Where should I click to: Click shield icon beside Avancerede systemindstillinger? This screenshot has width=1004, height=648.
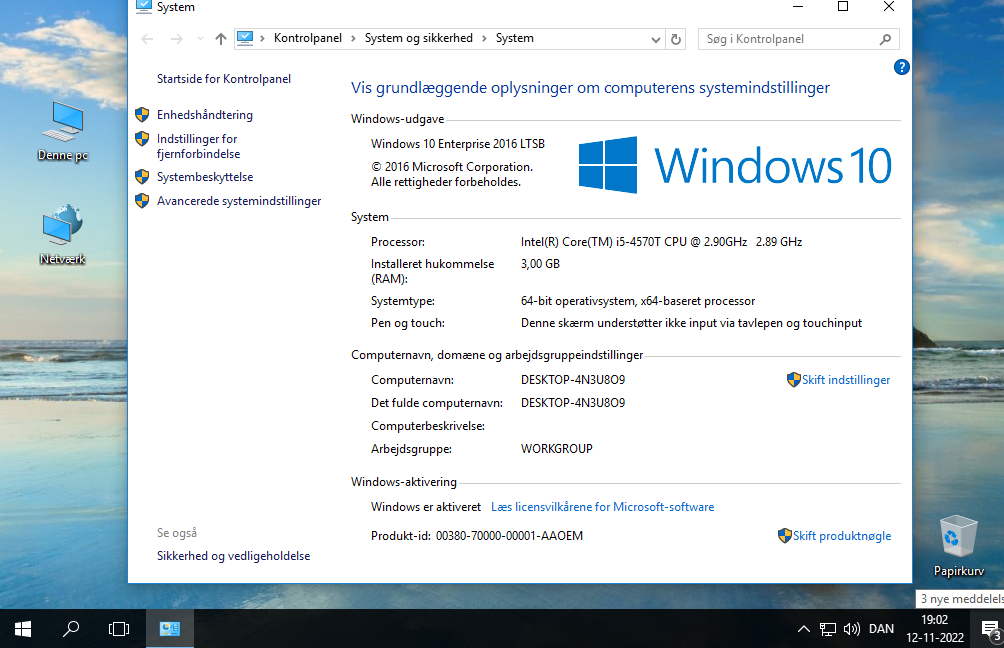point(142,200)
